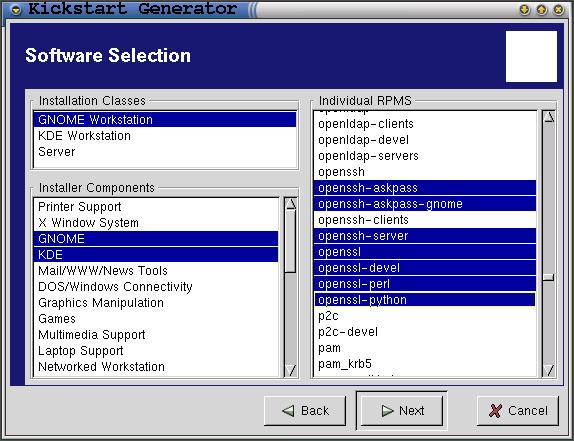574x441 pixels.
Task: Go back with the Back button
Action: [x=305, y=411]
